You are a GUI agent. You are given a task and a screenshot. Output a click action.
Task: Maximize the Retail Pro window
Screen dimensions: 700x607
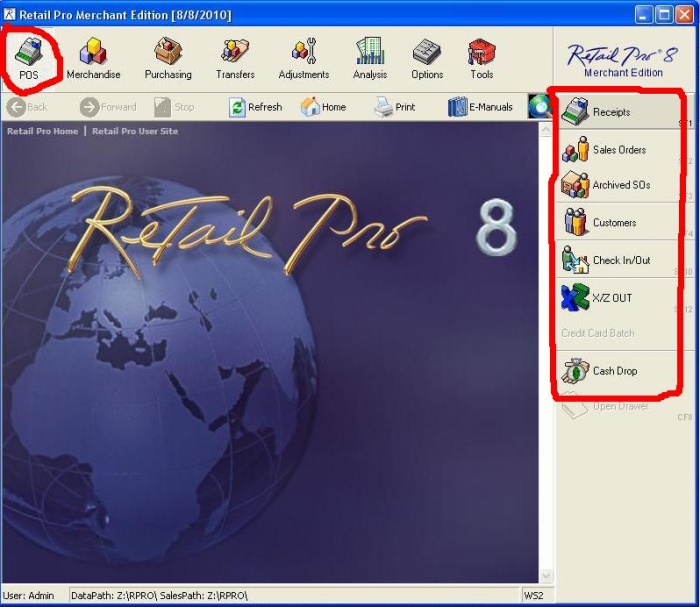(664, 15)
